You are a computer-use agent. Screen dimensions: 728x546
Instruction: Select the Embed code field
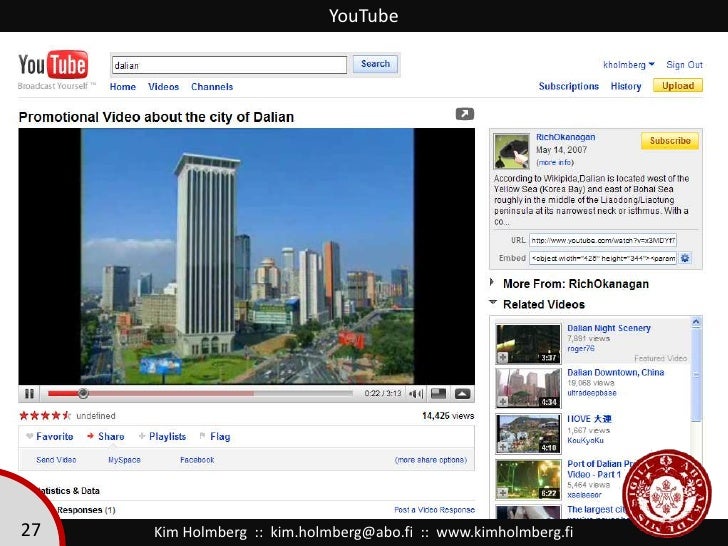pos(603,258)
